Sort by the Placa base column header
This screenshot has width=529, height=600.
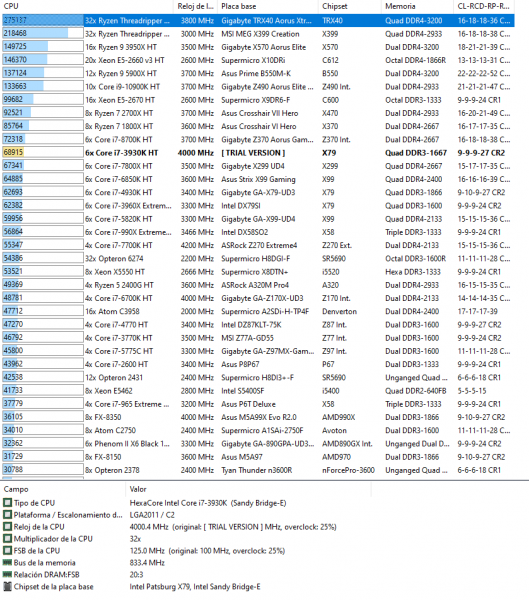point(268,6)
